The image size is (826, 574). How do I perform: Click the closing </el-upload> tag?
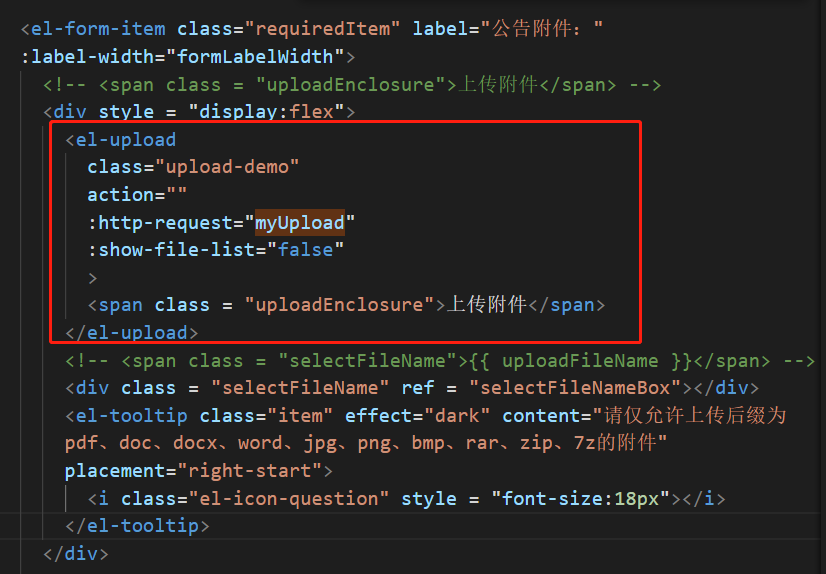tap(132, 333)
